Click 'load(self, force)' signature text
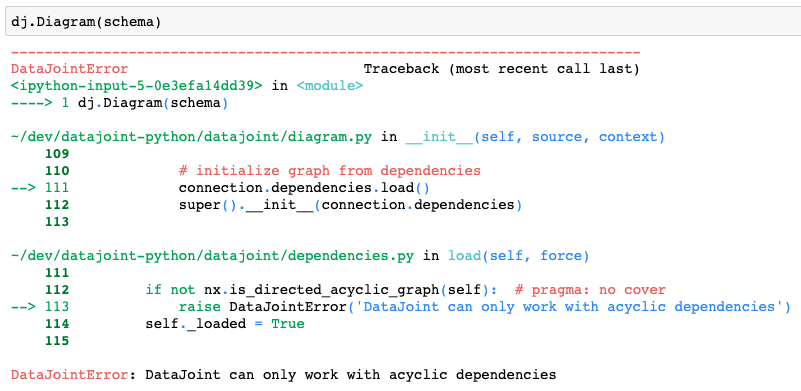Screen dimensions: 801x391 click(519, 256)
